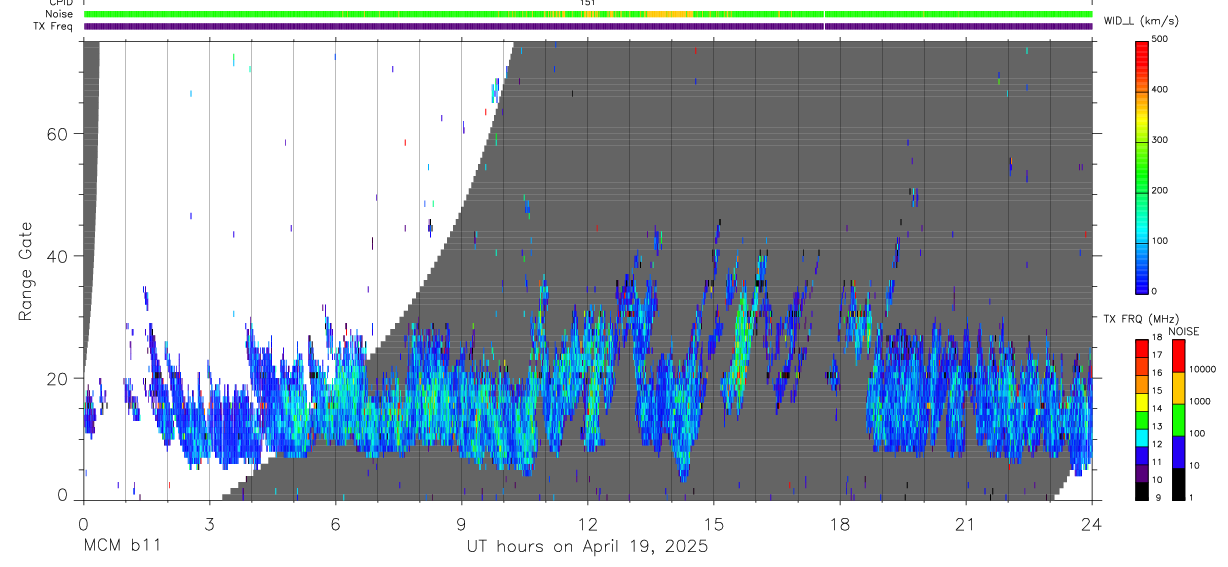This screenshot has width=1228, height=567.
Task: Click the red top of WID color scale
Action: pyautogui.click(x=1142, y=47)
